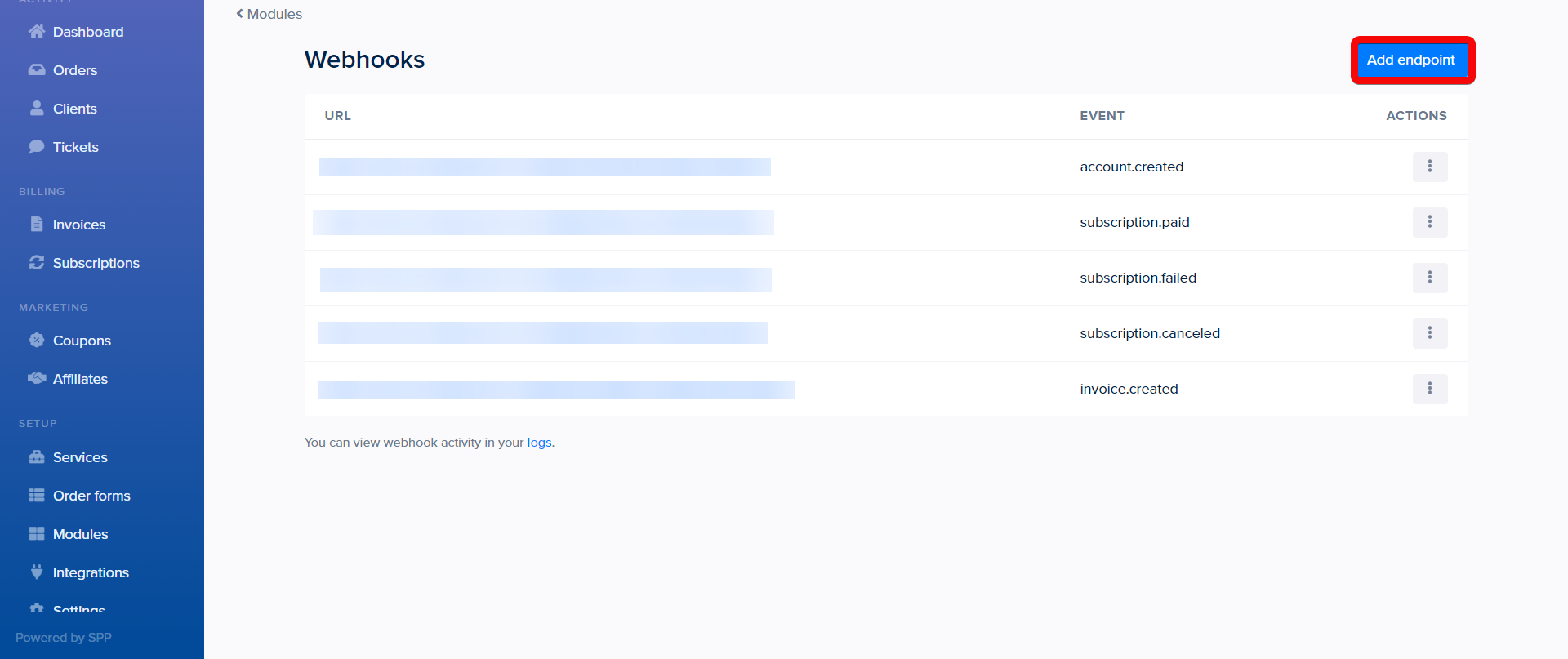Click the subscription.paid event text
The height and width of the screenshot is (659, 1568).
(1134, 222)
